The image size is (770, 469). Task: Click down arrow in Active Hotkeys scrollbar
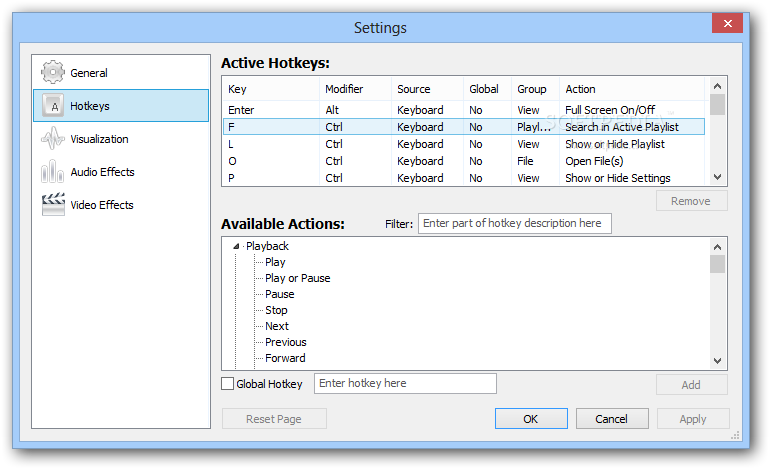click(x=717, y=177)
